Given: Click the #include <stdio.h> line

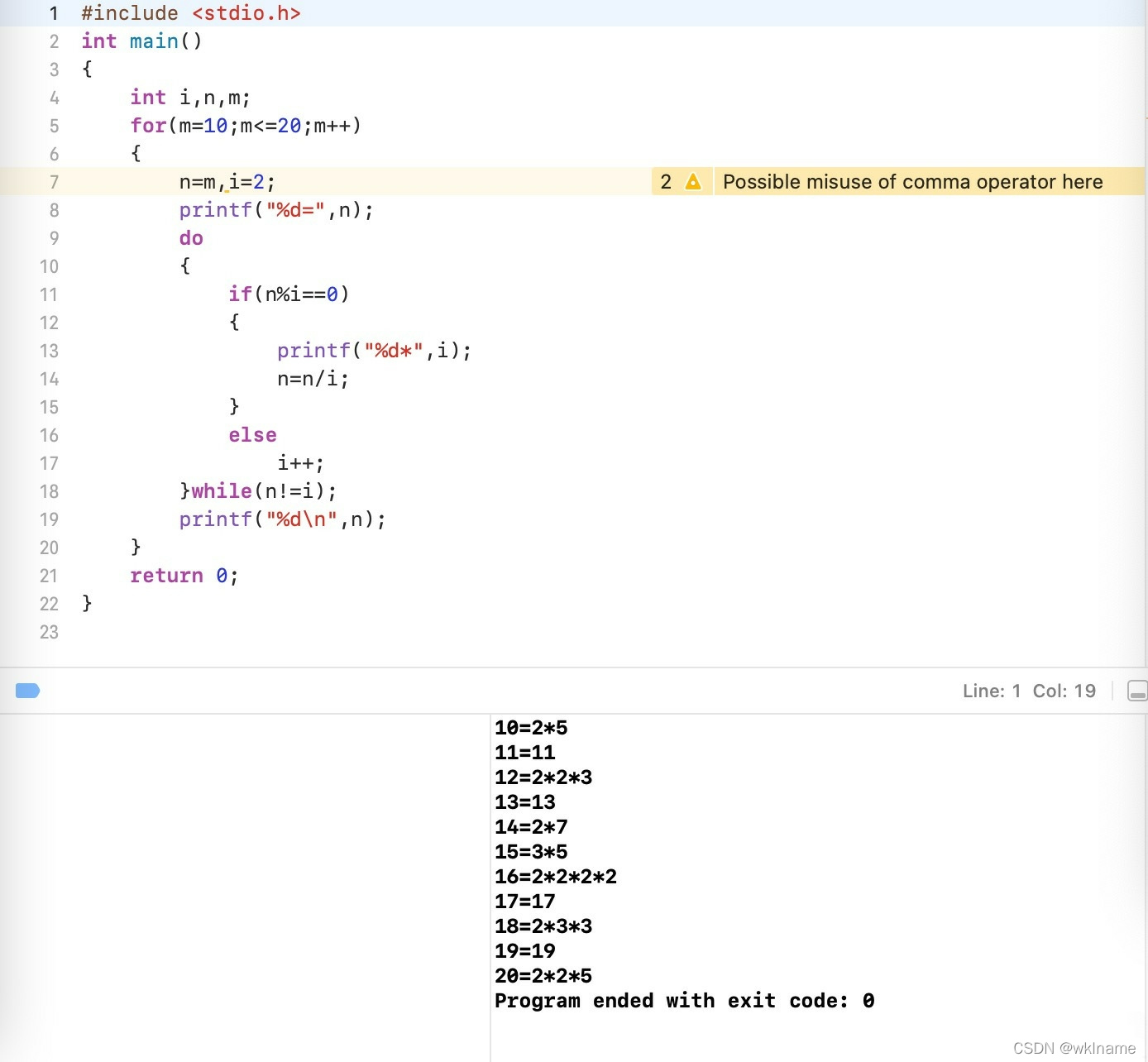Looking at the screenshot, I should point(191,13).
